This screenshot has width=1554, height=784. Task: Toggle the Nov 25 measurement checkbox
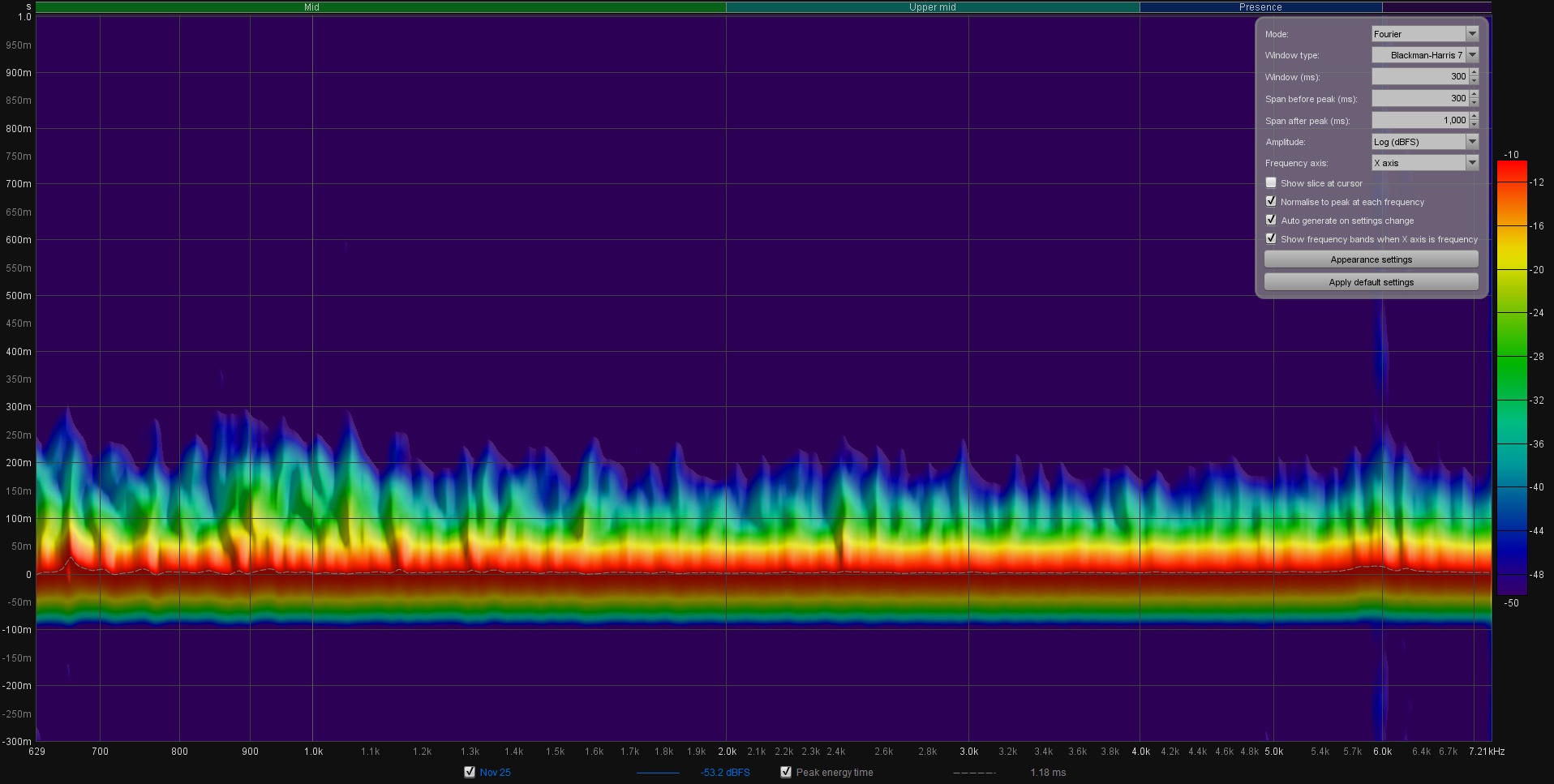(x=470, y=772)
